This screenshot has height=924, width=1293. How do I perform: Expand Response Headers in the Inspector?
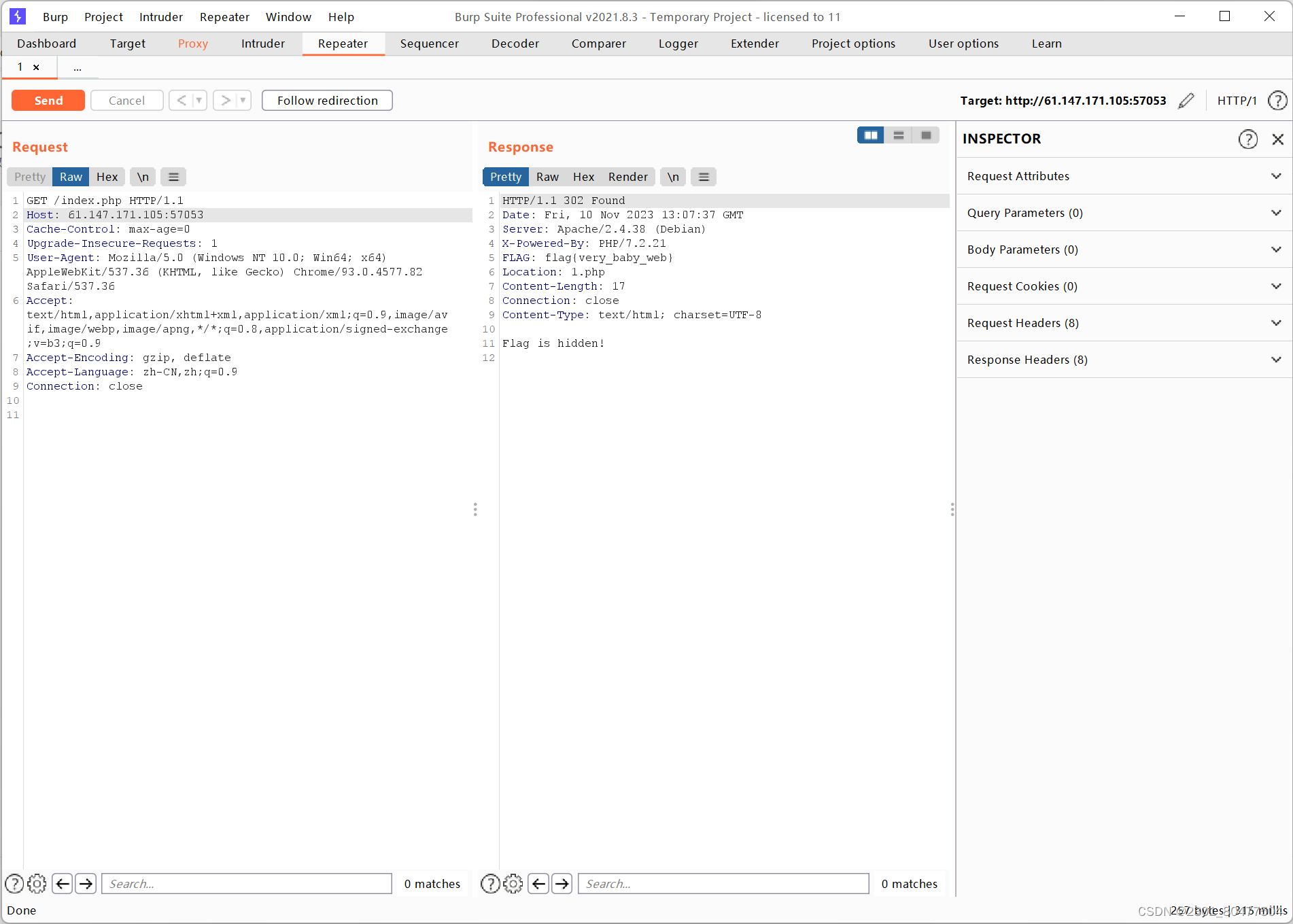(x=1276, y=360)
